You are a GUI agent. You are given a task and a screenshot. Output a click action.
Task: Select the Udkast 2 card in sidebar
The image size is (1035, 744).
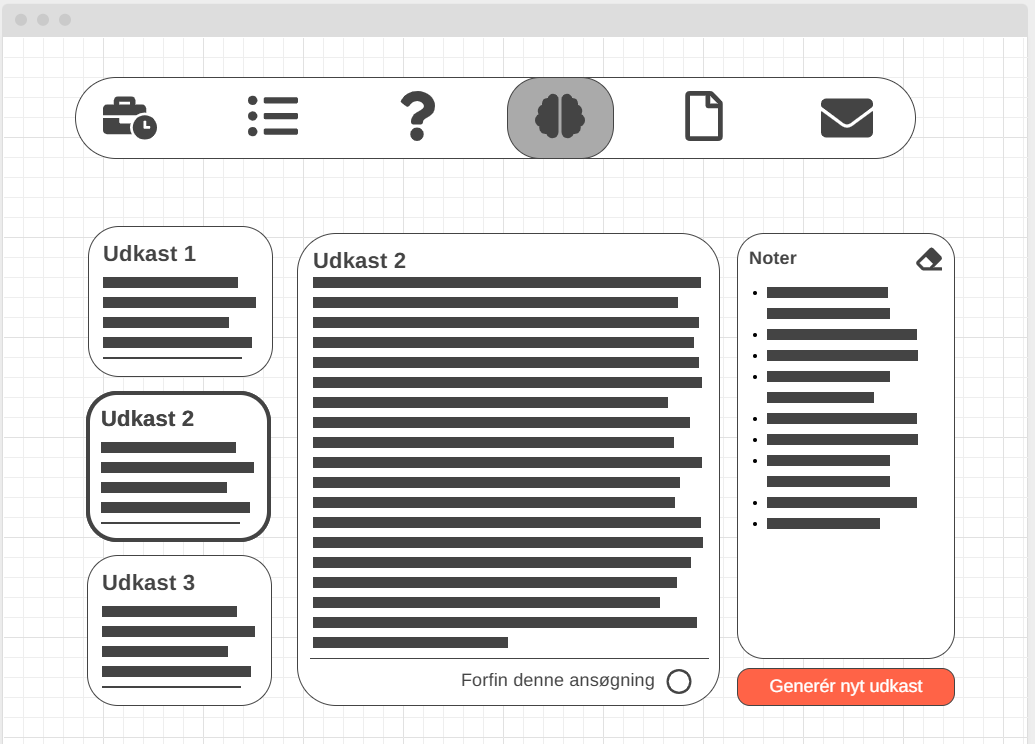pos(178,466)
